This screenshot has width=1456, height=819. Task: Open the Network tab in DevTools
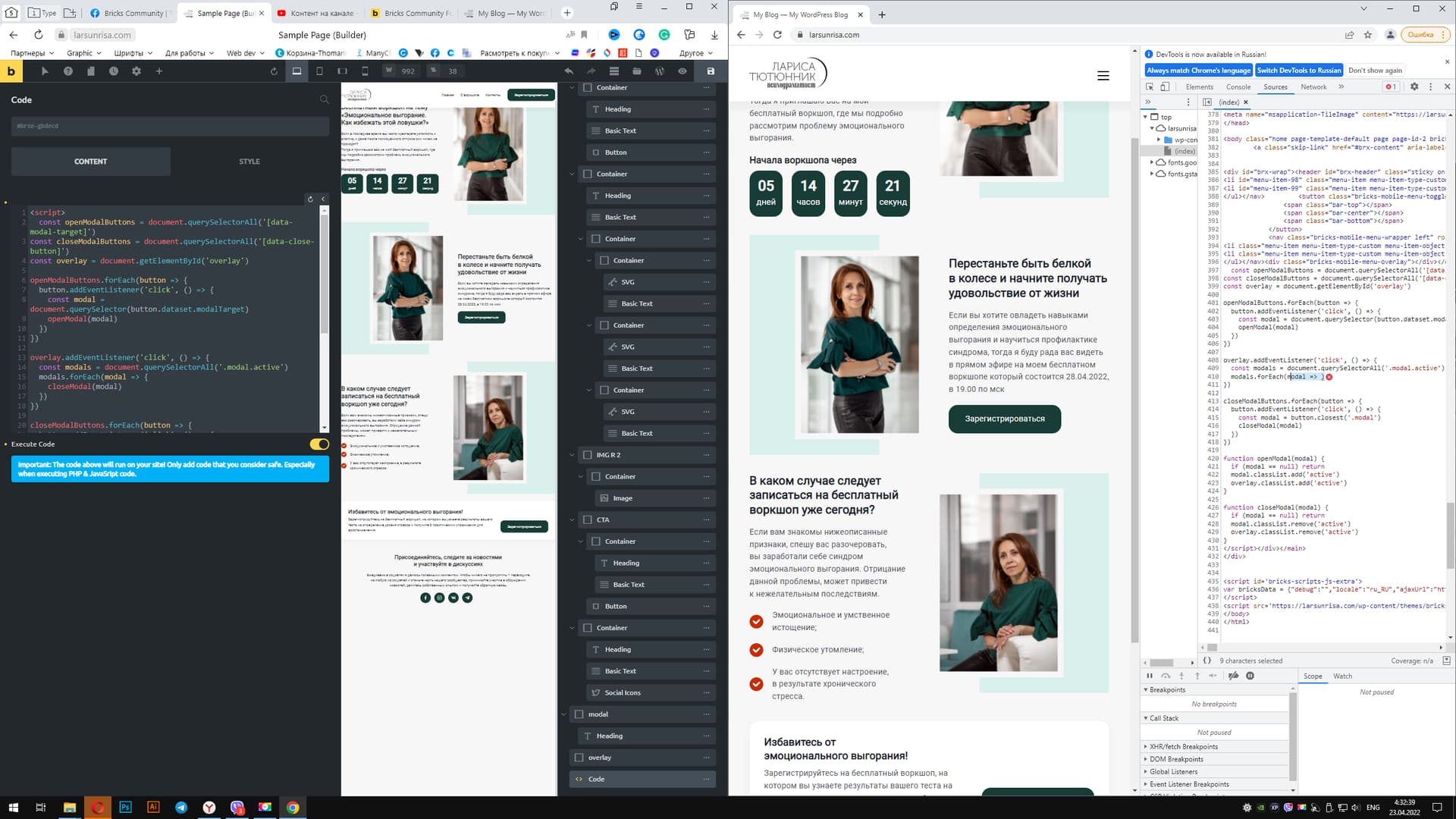tap(1313, 86)
